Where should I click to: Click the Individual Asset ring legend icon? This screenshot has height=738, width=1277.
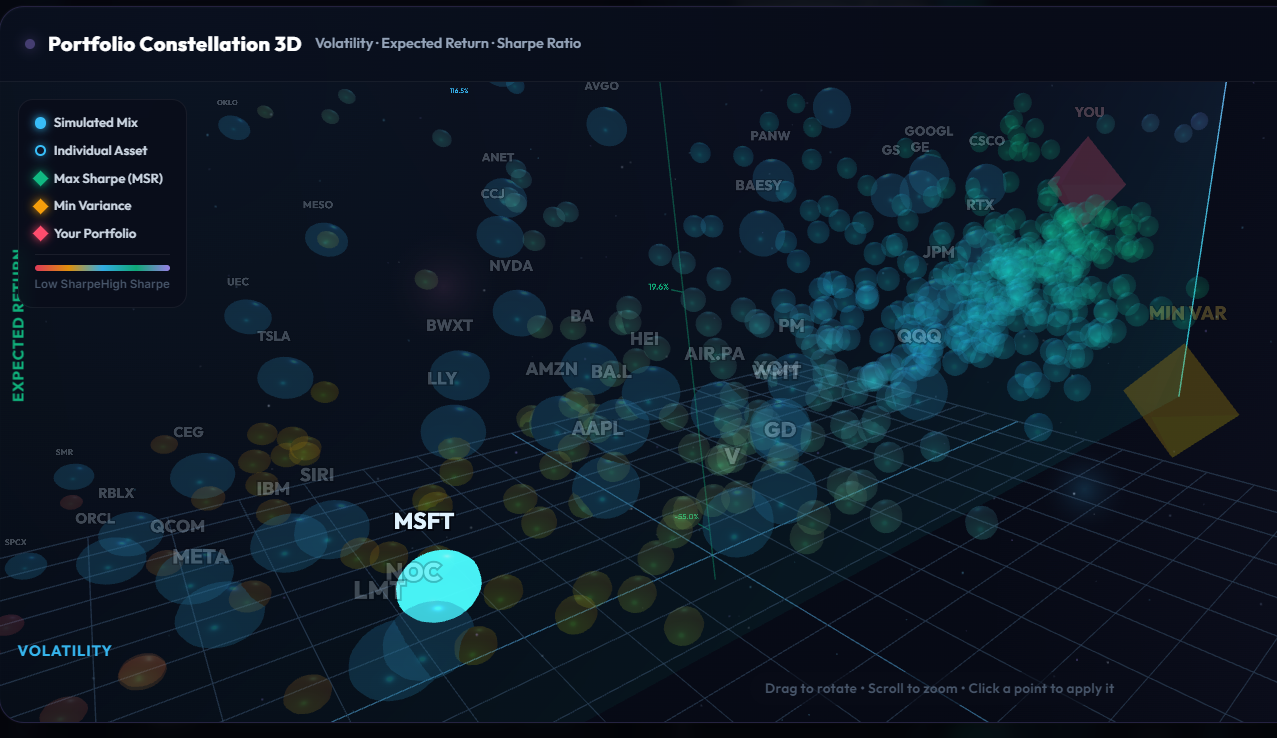pos(40,151)
